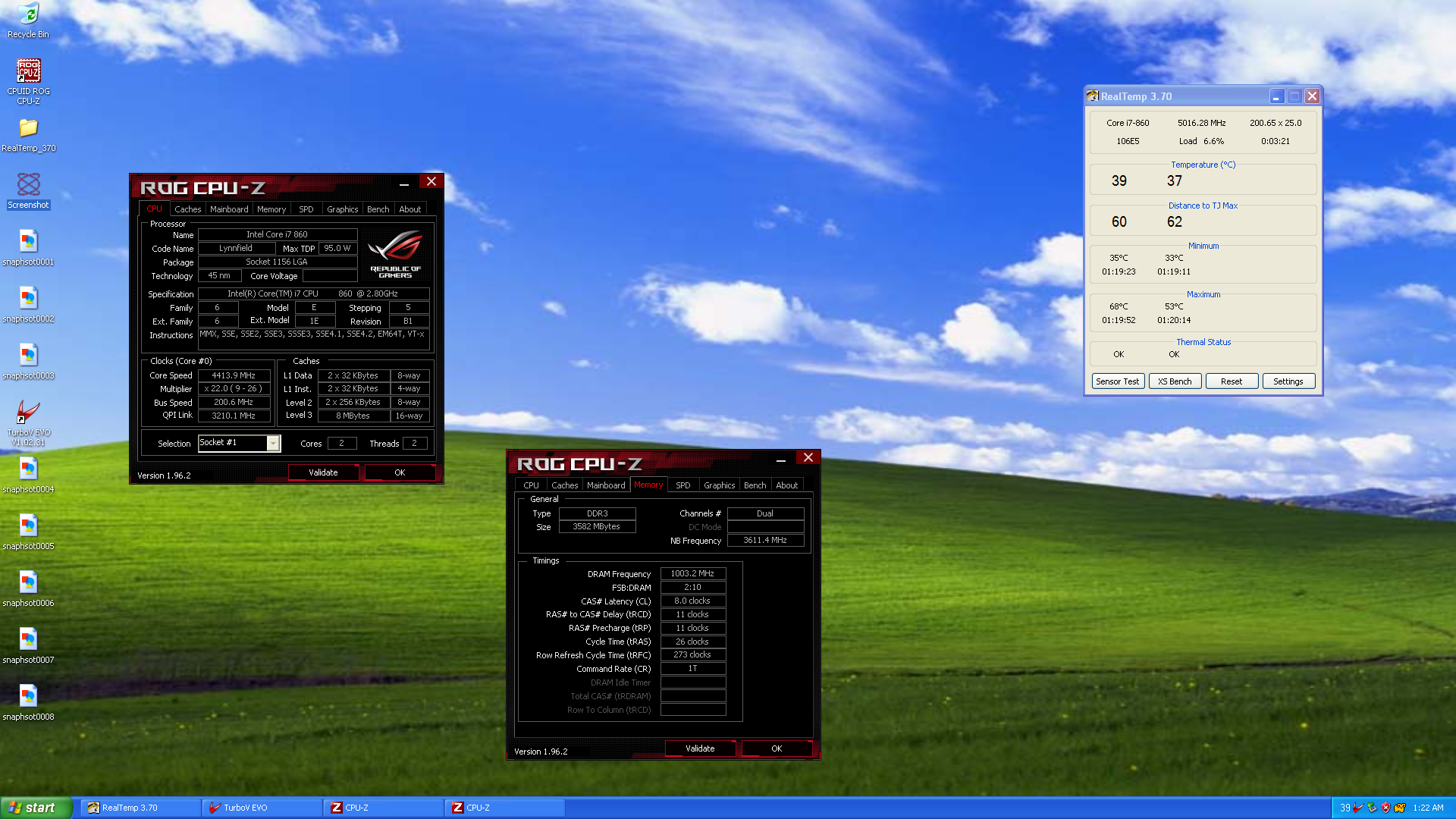Click the 200.65 x 25.0 multiplier text
The image size is (1456, 819).
click(1276, 123)
